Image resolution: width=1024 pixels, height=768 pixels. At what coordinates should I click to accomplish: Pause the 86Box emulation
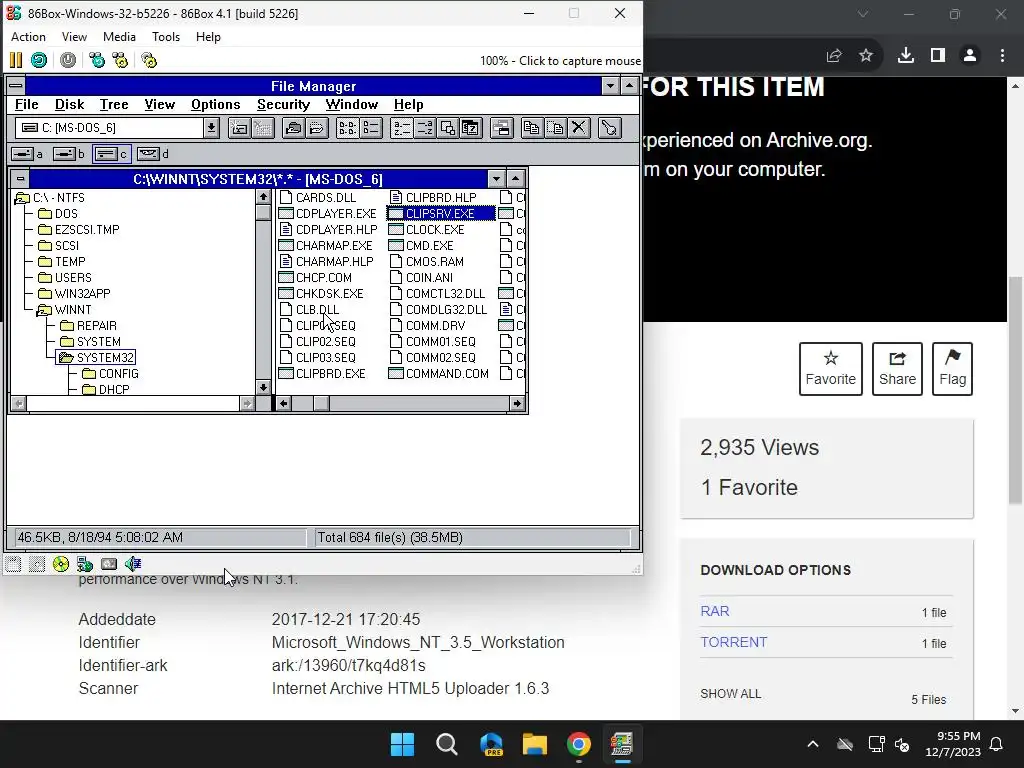point(16,60)
